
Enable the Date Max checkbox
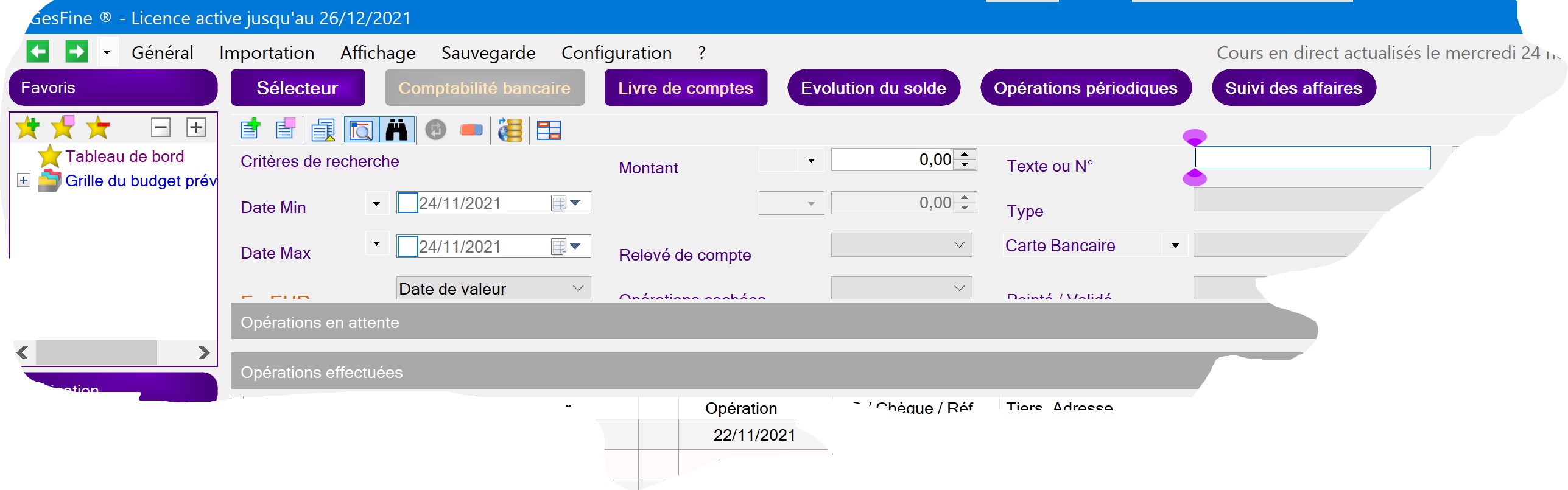407,247
